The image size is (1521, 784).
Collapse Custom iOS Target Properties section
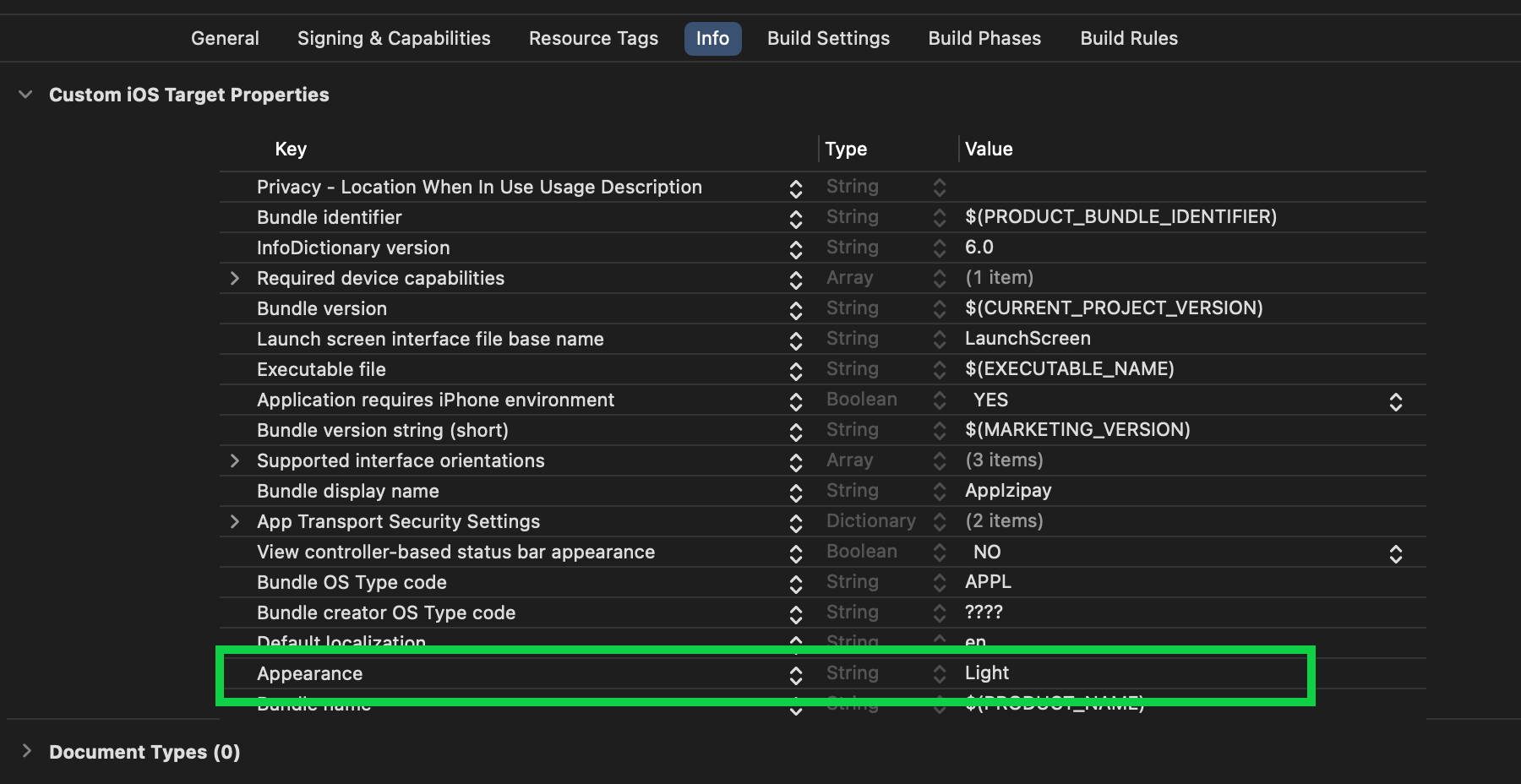[x=25, y=95]
